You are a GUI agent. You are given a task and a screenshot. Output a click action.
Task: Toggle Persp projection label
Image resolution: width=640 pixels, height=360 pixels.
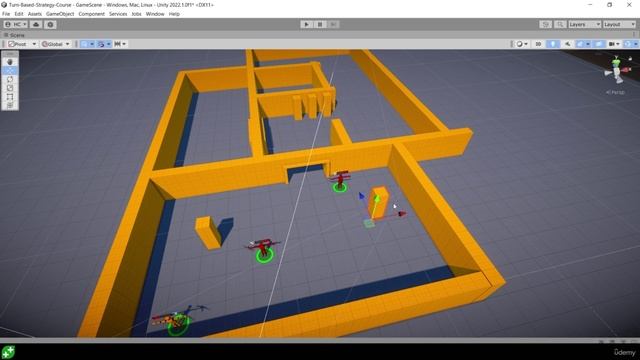pyautogui.click(x=615, y=92)
